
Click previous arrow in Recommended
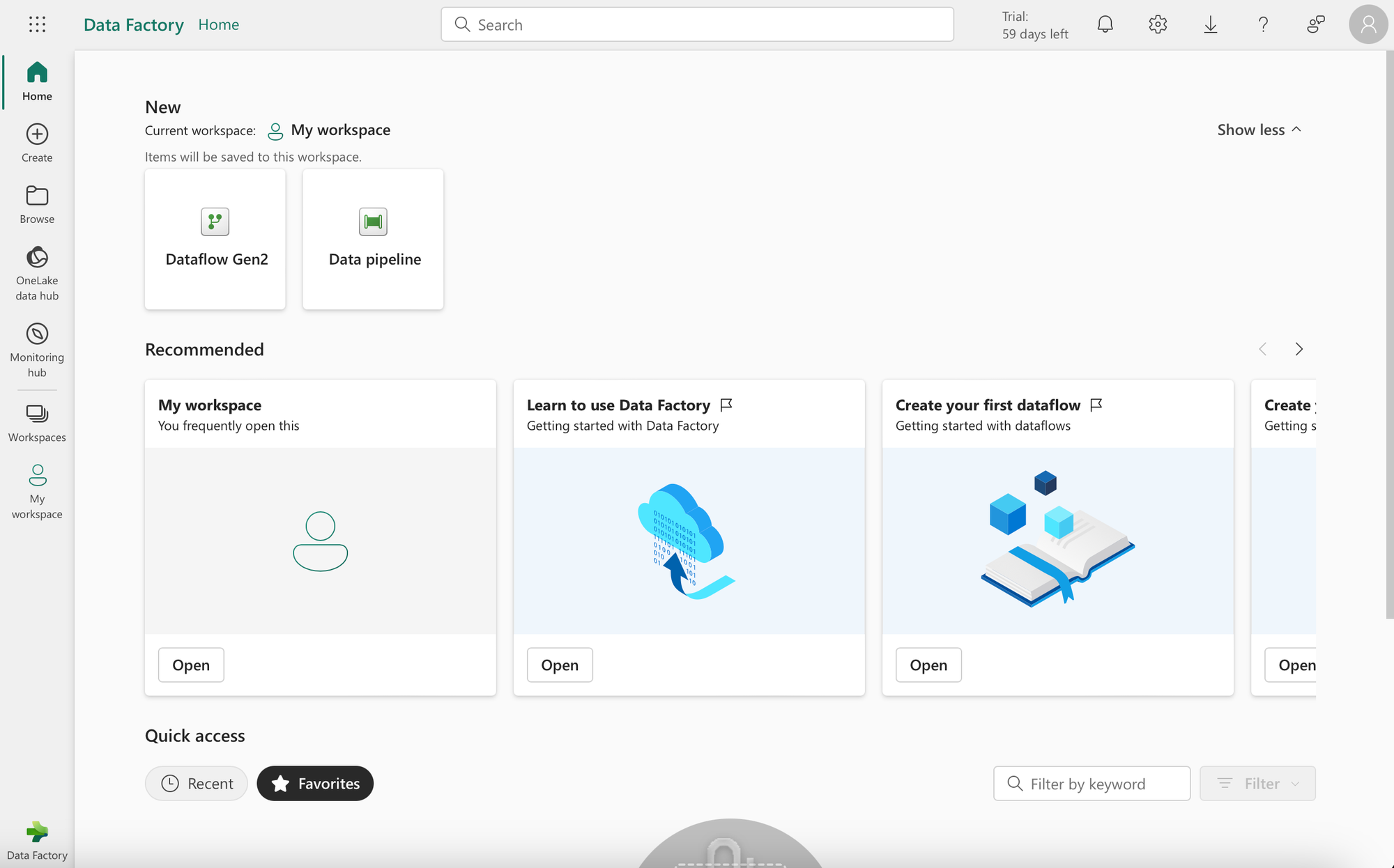pyautogui.click(x=1262, y=349)
